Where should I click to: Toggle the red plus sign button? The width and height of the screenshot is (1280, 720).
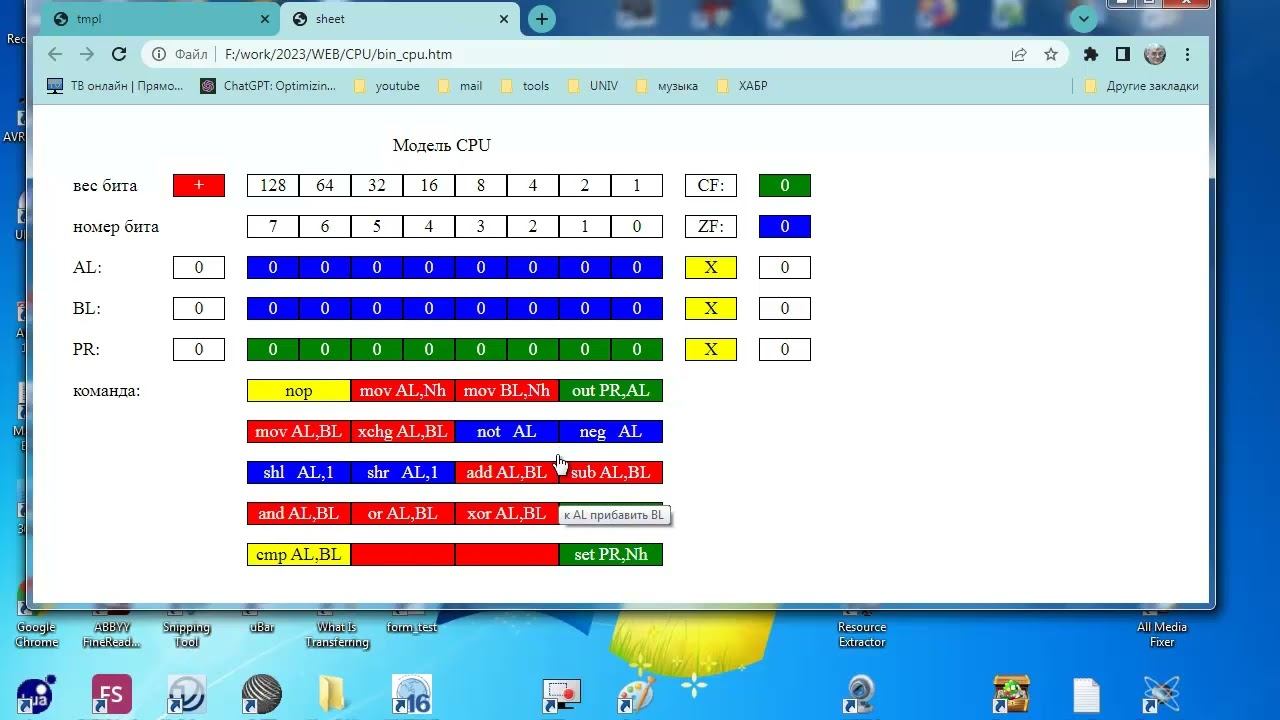199,186
